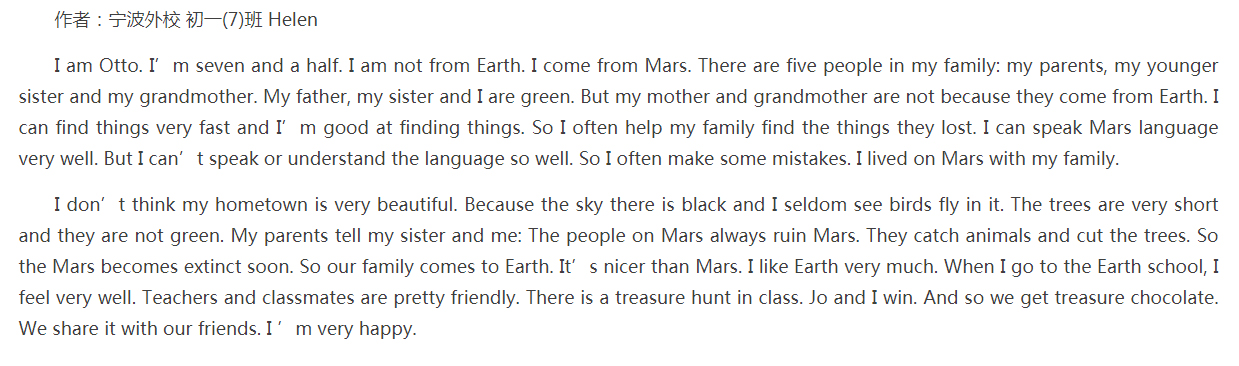This screenshot has width=1239, height=366.
Task: Click the author line with 'Helen'
Action: coord(186,20)
